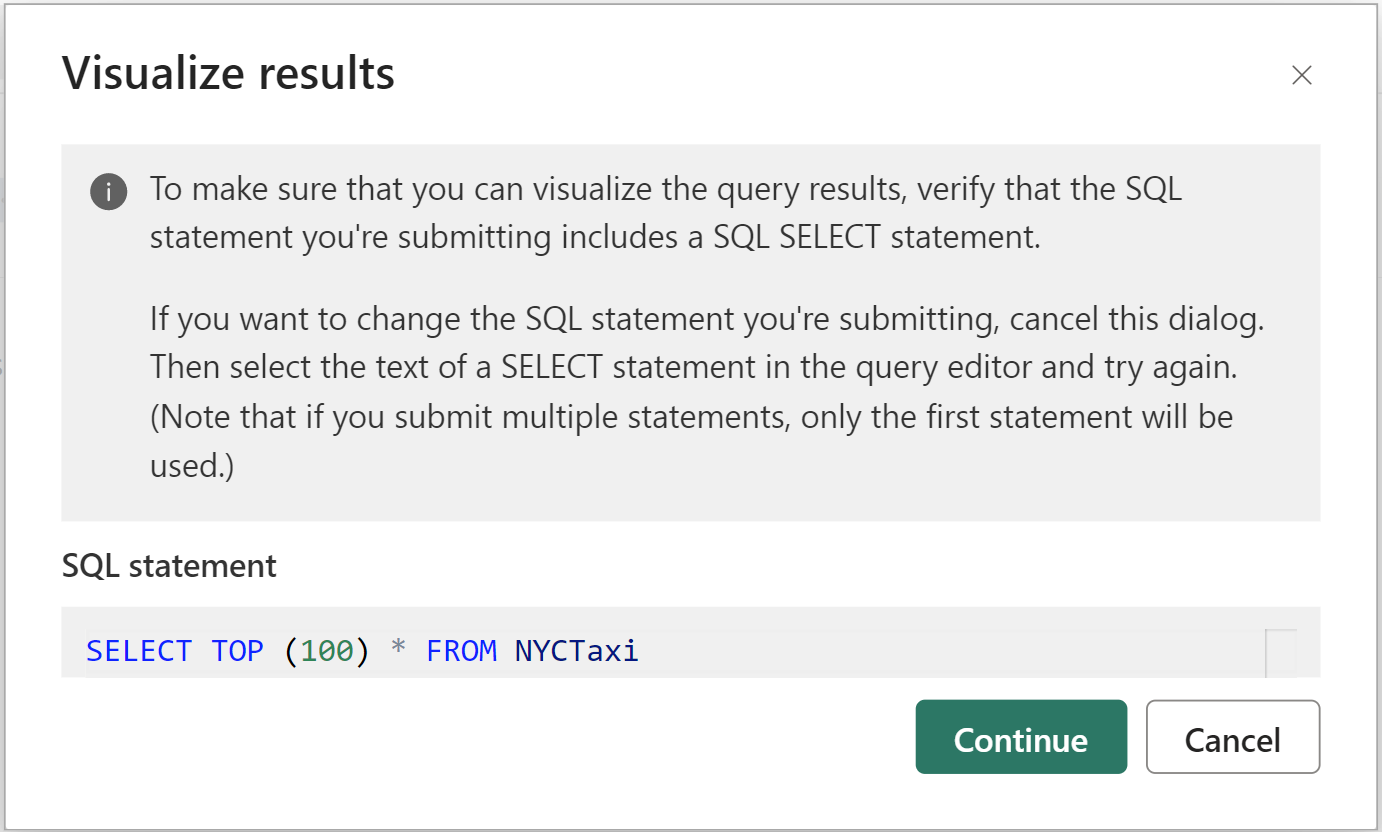The height and width of the screenshot is (832, 1382).
Task: Dismiss dialog using the Cancel button
Action: (x=1233, y=737)
